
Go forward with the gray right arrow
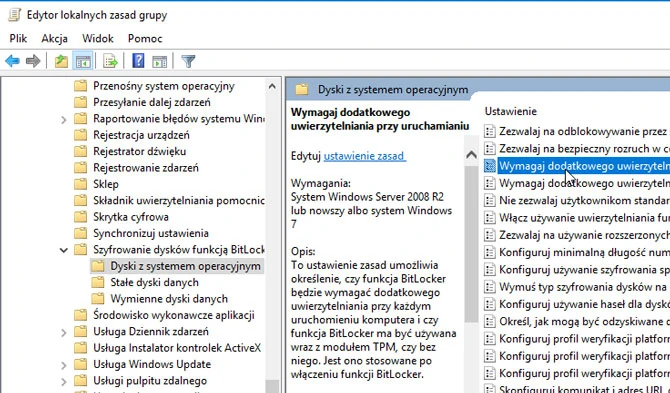pos(33,61)
